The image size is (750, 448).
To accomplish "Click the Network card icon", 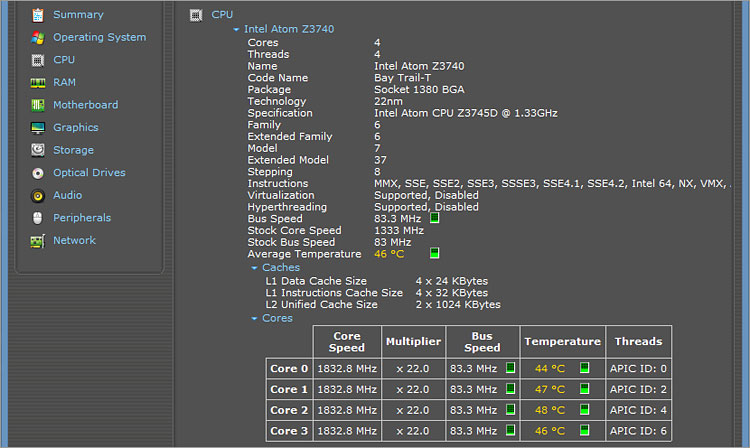I will pyautogui.click(x=38, y=241).
